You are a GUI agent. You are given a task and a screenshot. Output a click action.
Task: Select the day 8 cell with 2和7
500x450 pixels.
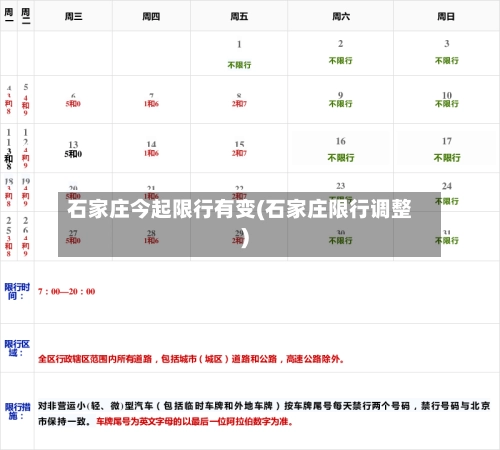click(239, 100)
